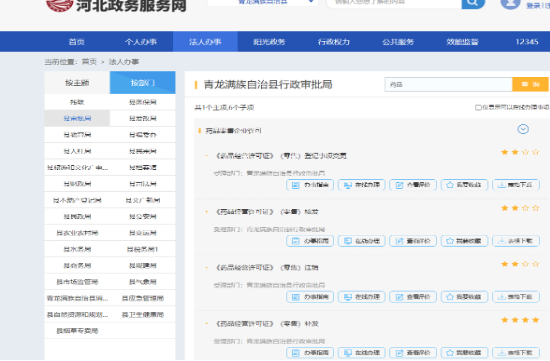550x361 pixels.
Task: Click 在线办理 for 登记事项变更 item
Action: click(362, 185)
